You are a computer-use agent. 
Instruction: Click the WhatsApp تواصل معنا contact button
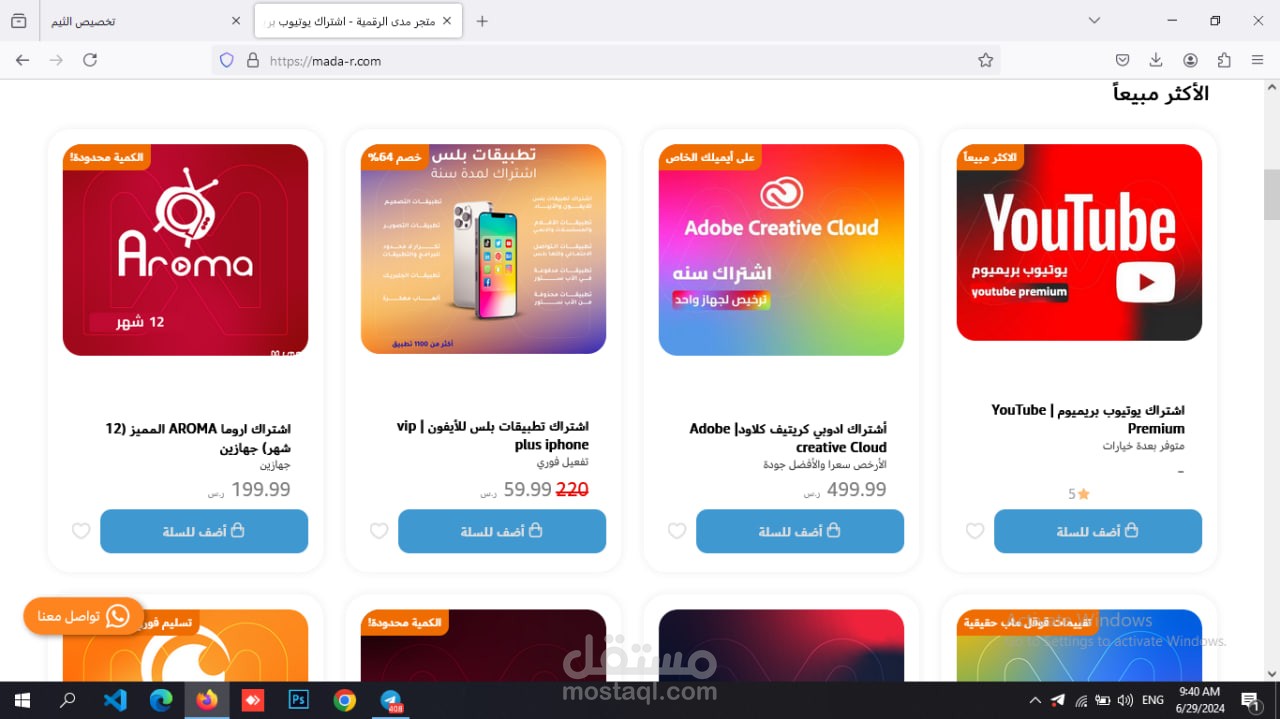(84, 616)
